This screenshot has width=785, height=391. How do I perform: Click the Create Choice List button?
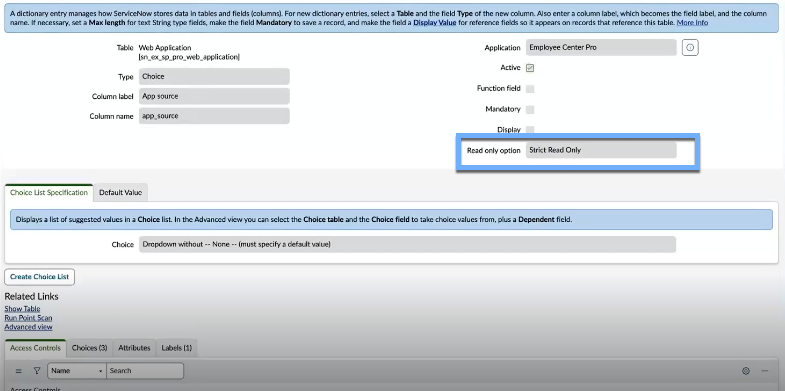(x=40, y=277)
